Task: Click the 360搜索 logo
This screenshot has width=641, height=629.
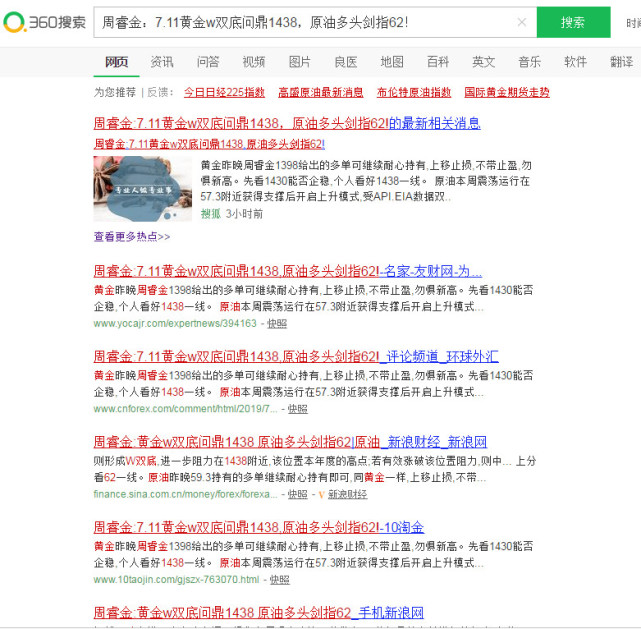Action: 45,22
